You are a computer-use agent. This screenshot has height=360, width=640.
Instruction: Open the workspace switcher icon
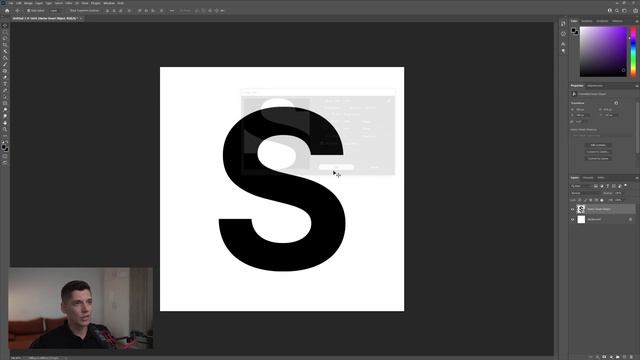tap(624, 11)
